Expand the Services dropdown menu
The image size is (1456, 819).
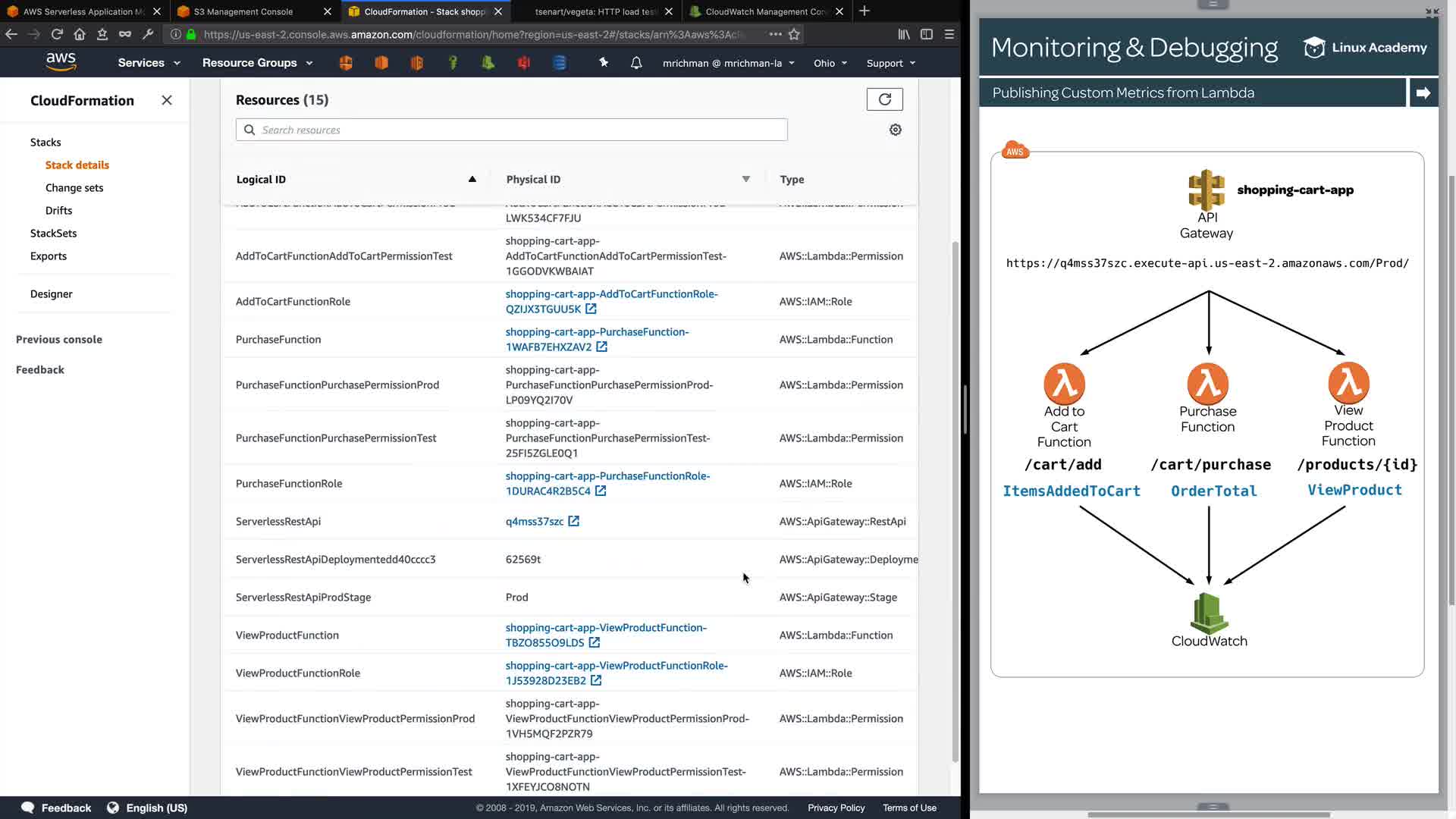[x=149, y=63]
